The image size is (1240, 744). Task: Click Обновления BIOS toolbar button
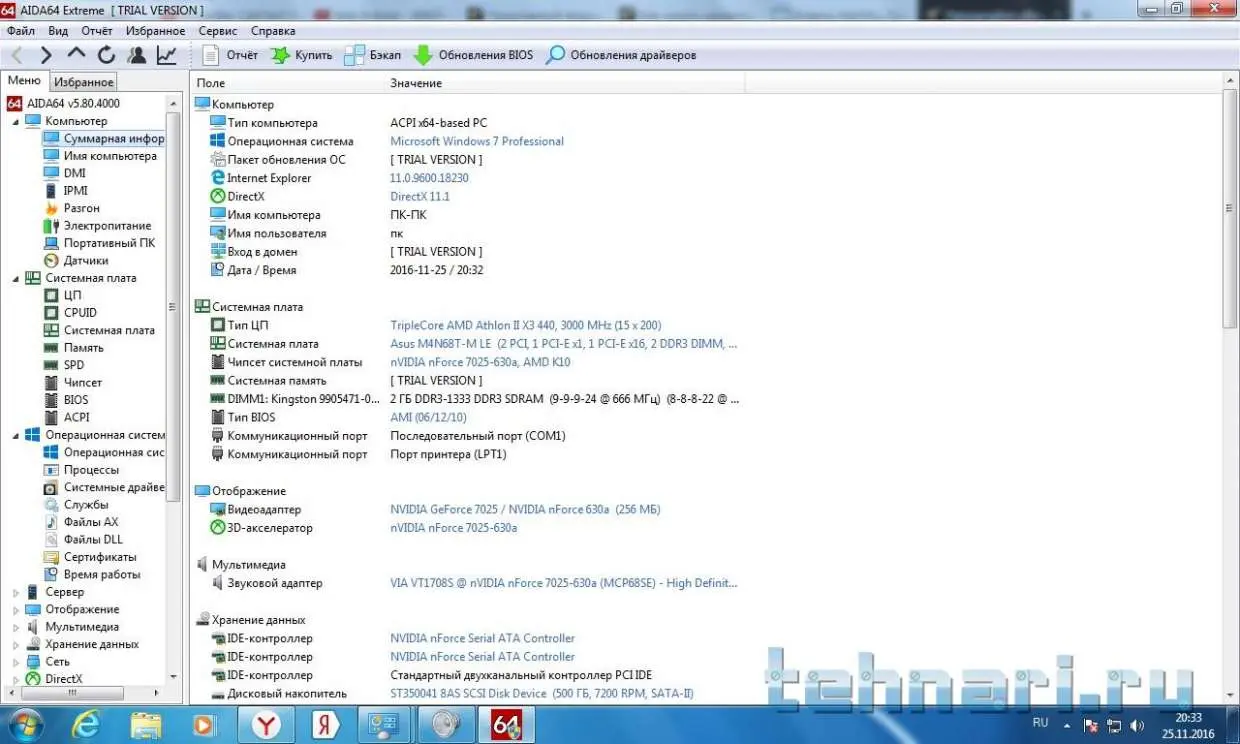[473, 55]
